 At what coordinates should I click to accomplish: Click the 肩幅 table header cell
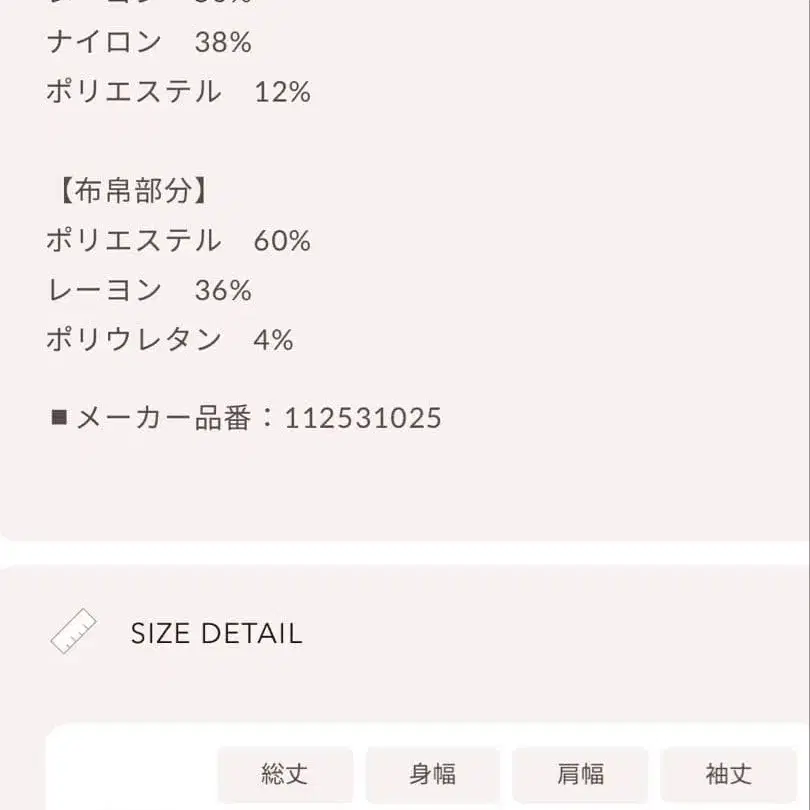582,774
